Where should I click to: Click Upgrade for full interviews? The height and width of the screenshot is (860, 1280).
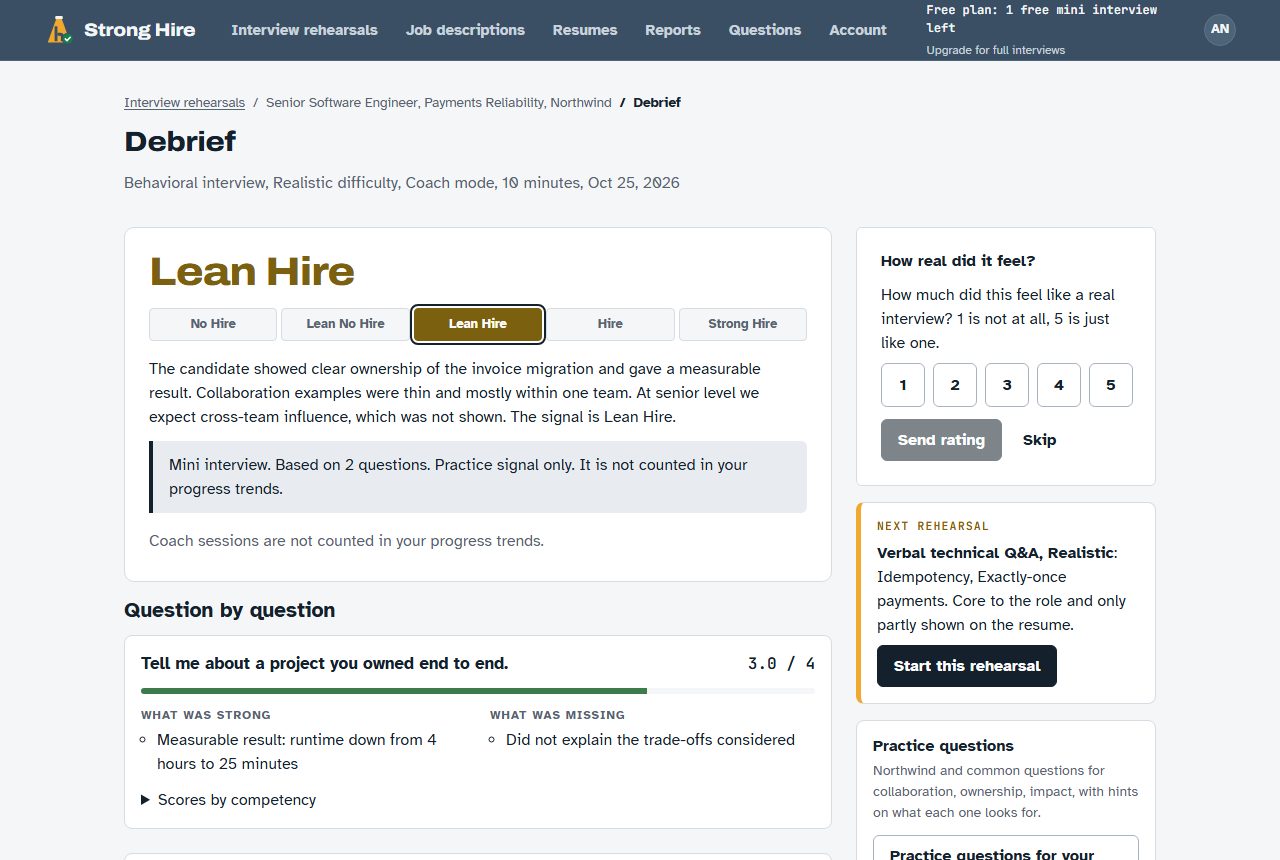click(995, 50)
